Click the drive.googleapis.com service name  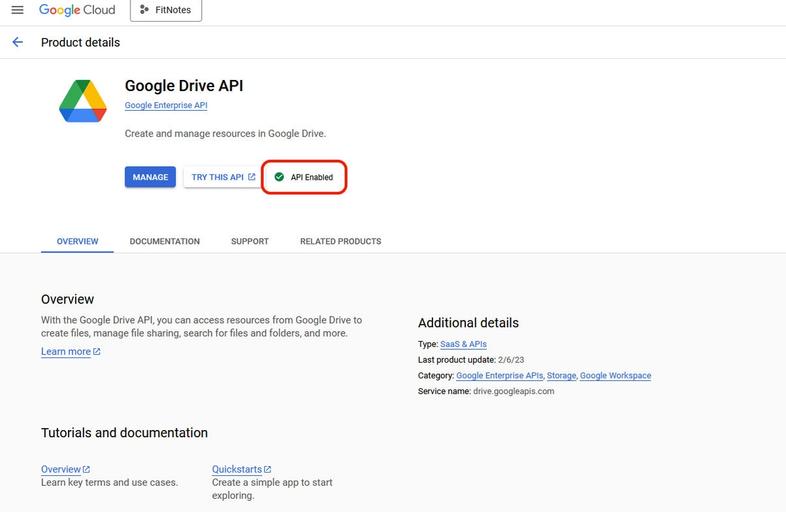(x=514, y=391)
